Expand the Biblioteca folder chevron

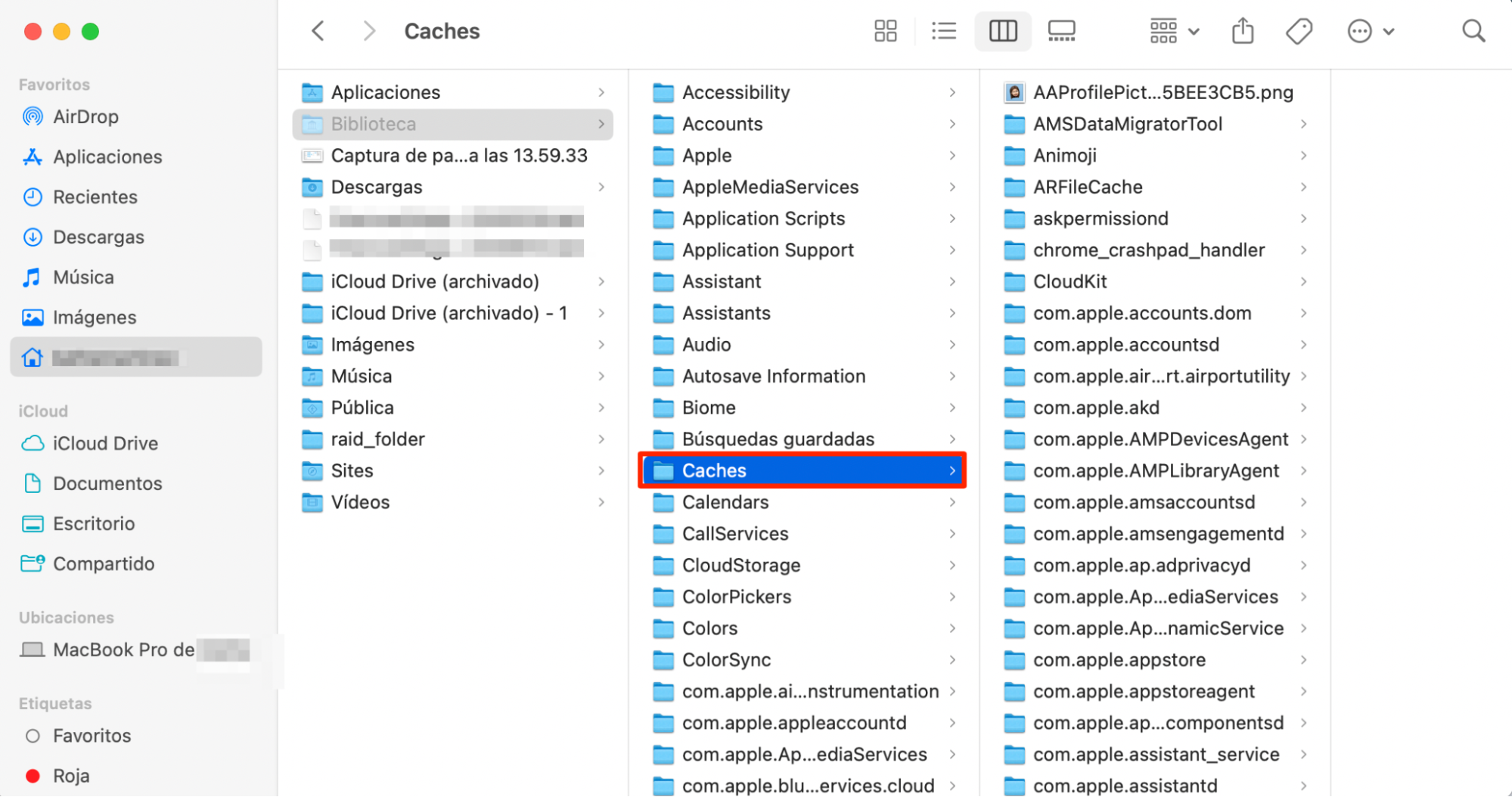coord(601,124)
